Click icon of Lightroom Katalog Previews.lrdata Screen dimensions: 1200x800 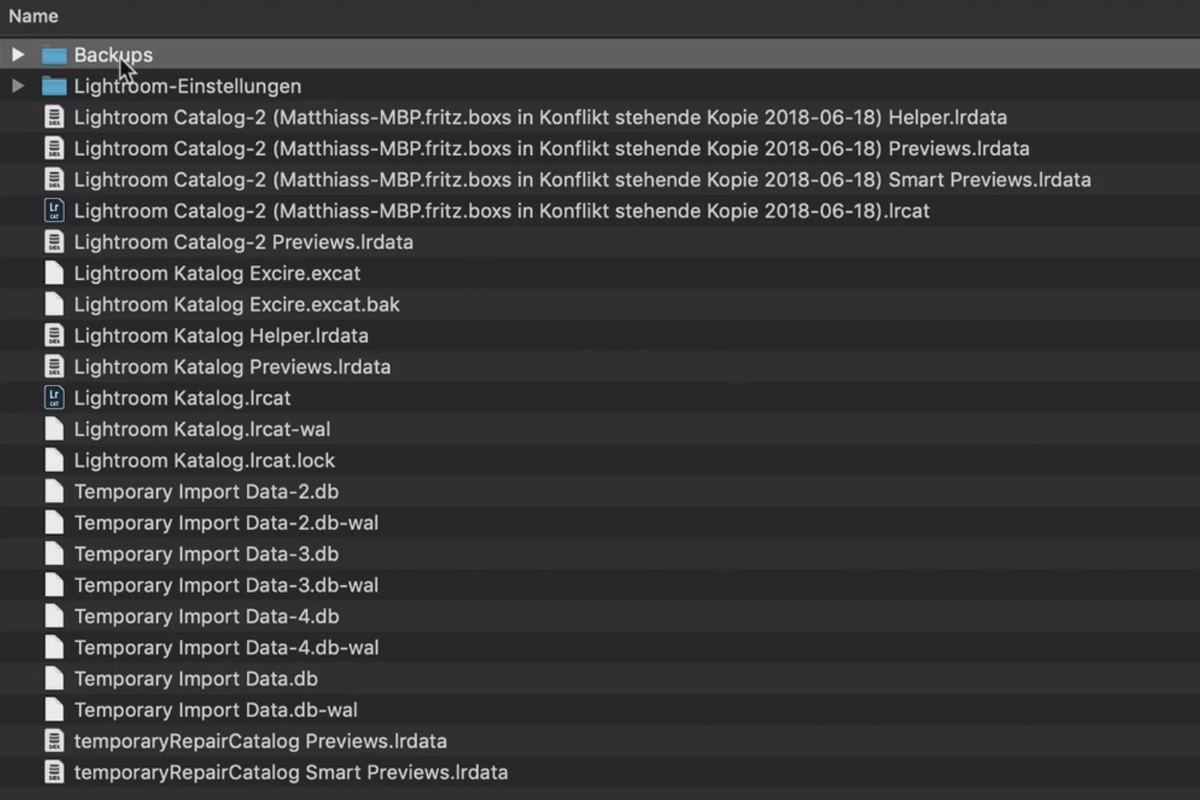point(54,367)
